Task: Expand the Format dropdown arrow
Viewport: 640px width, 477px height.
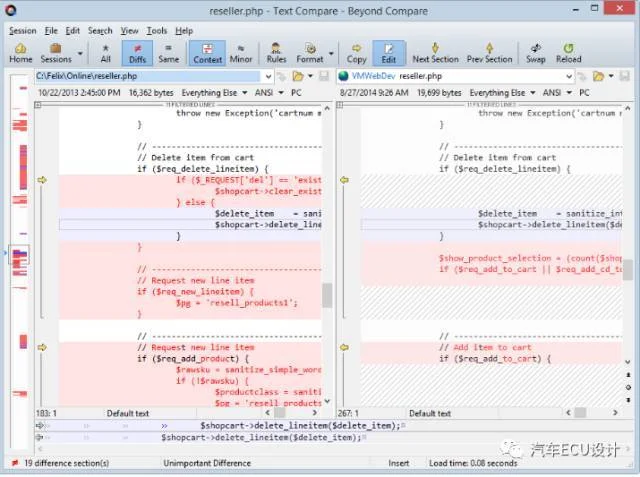Action: (x=331, y=53)
